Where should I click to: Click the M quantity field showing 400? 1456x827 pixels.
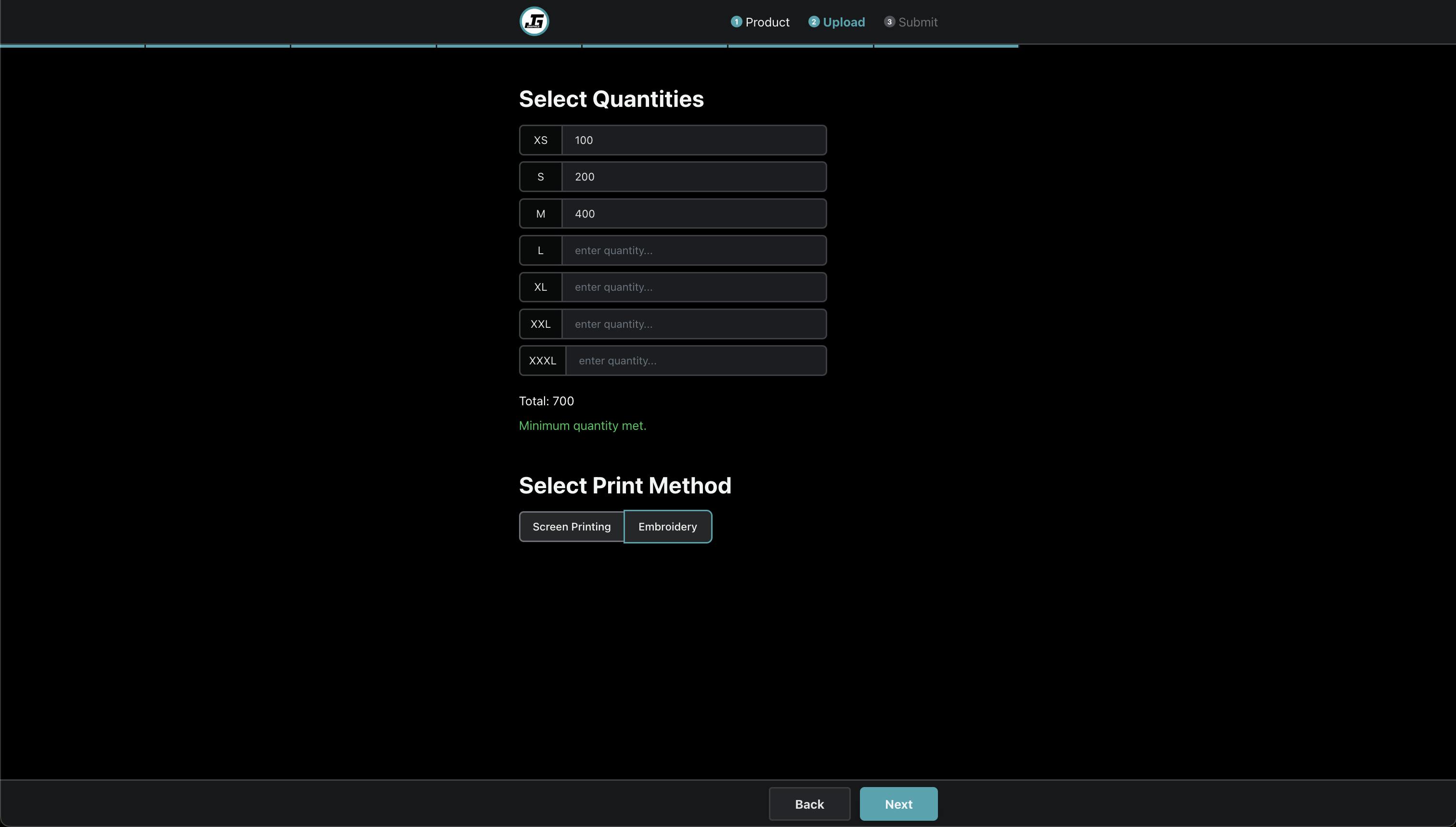[694, 214]
